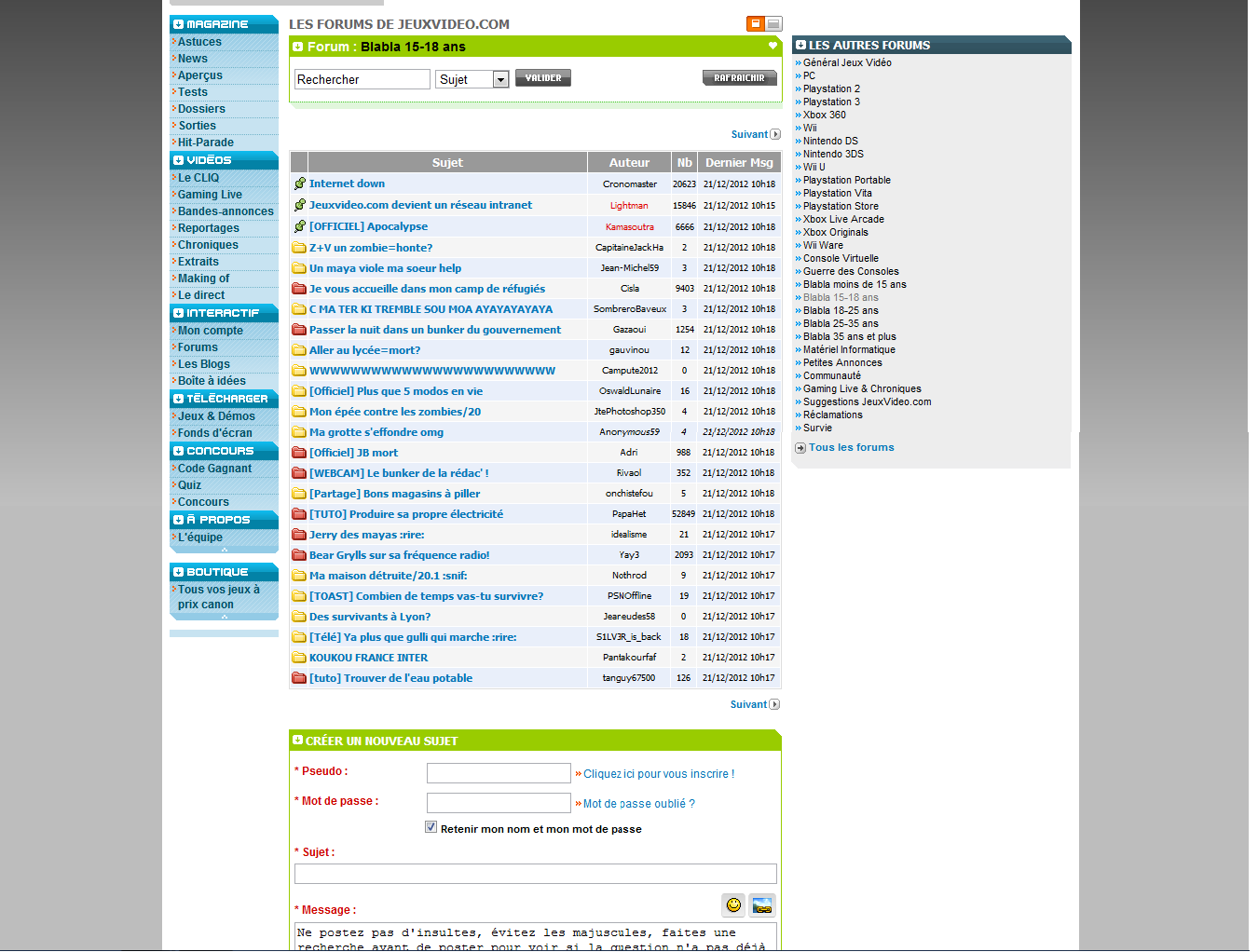Click the folder icon beside Z+V un zombie=honte?

pyautogui.click(x=299, y=248)
